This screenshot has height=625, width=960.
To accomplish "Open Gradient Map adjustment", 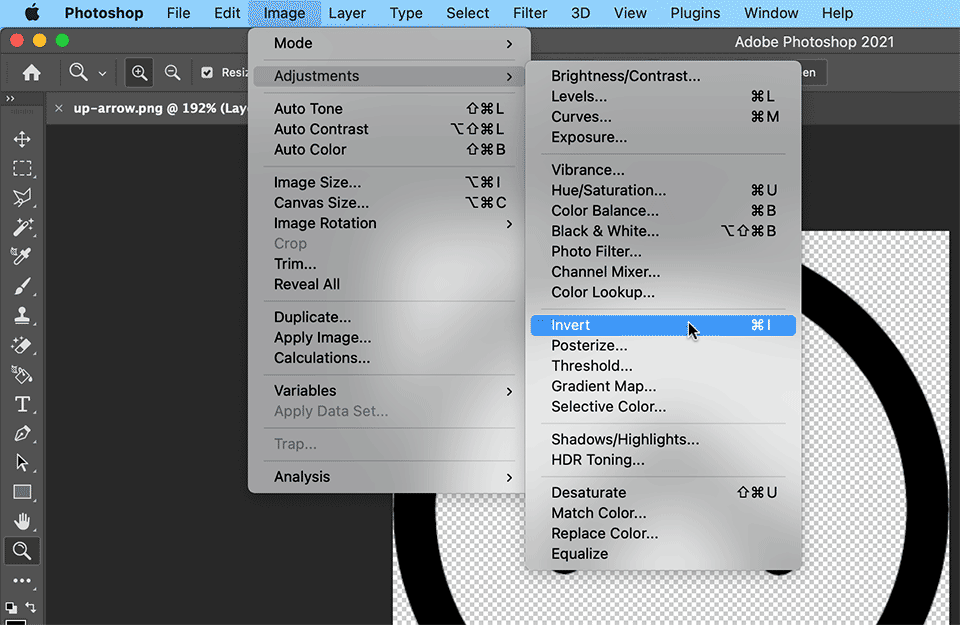I will (x=663, y=386).
